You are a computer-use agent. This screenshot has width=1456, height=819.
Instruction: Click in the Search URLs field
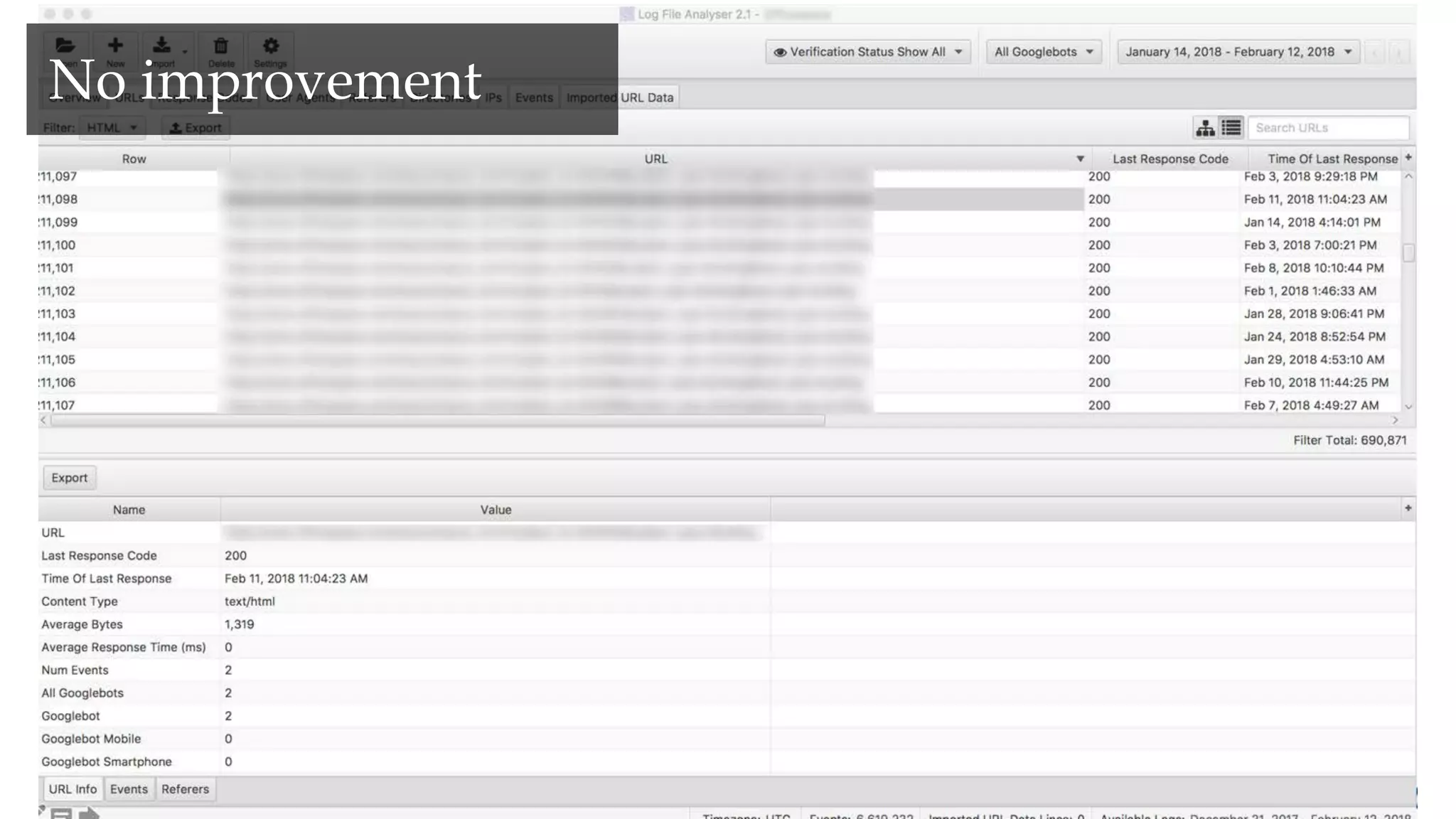coord(1328,128)
